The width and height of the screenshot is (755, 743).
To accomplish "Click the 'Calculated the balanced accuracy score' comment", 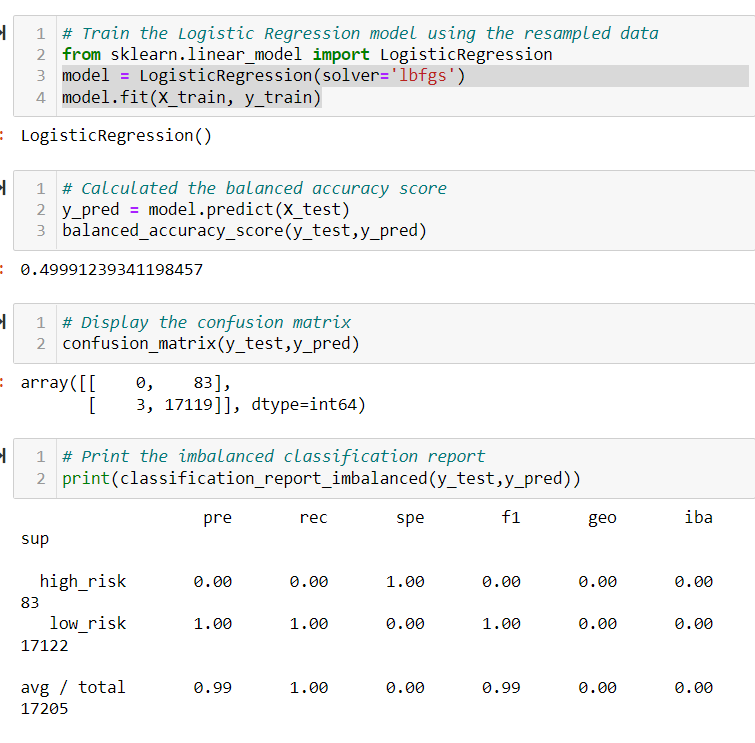I will [x=254, y=188].
